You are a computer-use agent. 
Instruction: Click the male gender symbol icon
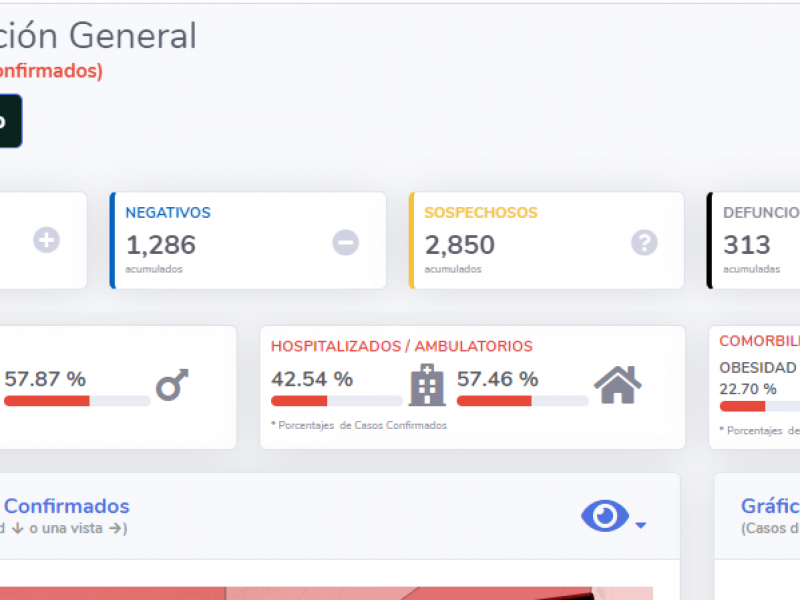click(172, 385)
